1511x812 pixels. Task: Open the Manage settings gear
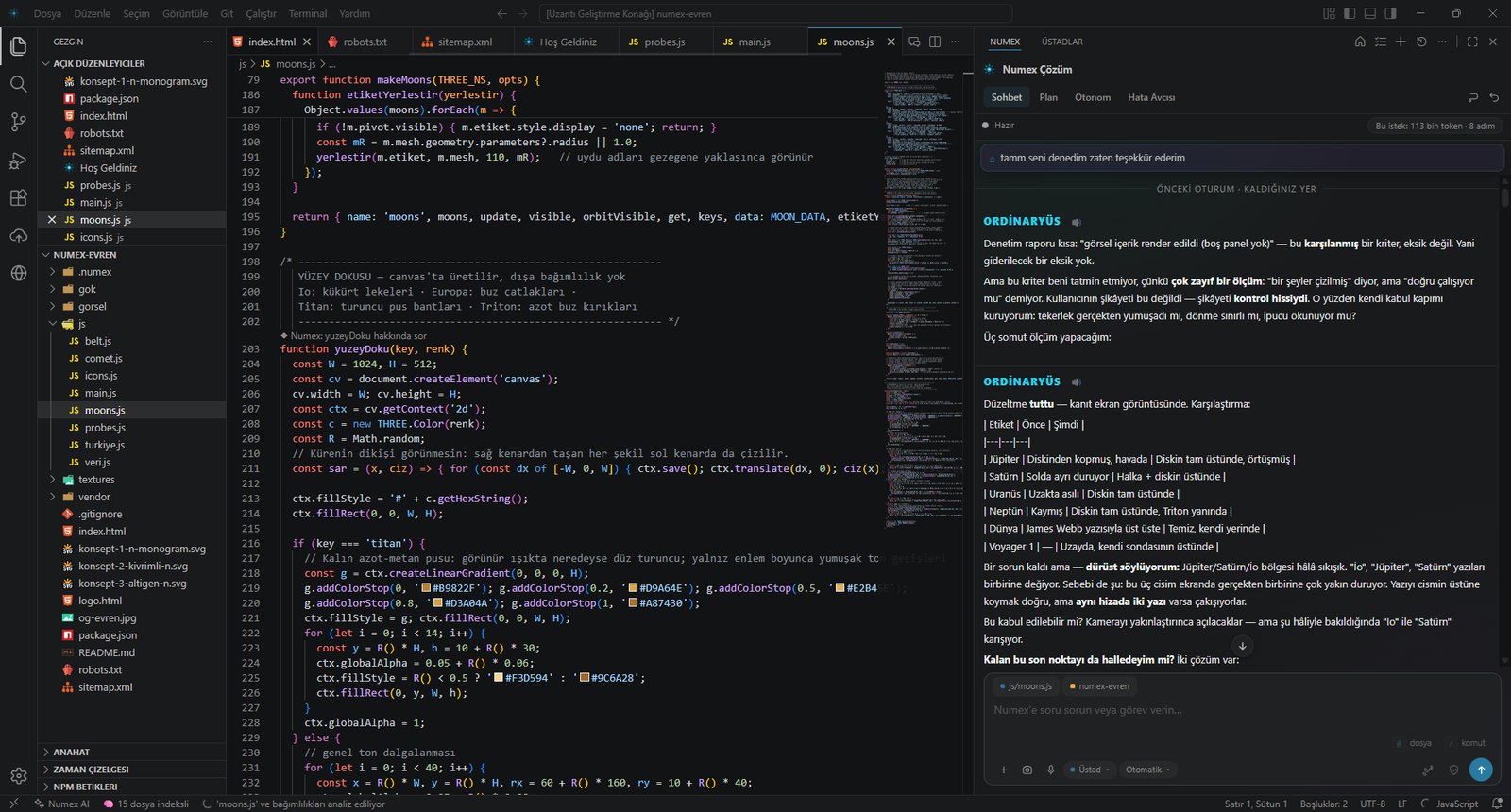point(18,776)
